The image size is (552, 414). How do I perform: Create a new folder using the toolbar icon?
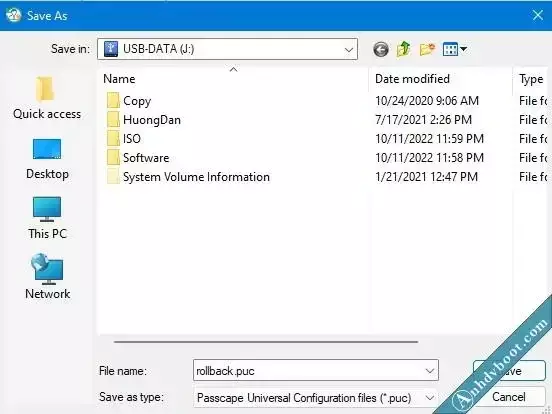click(427, 49)
